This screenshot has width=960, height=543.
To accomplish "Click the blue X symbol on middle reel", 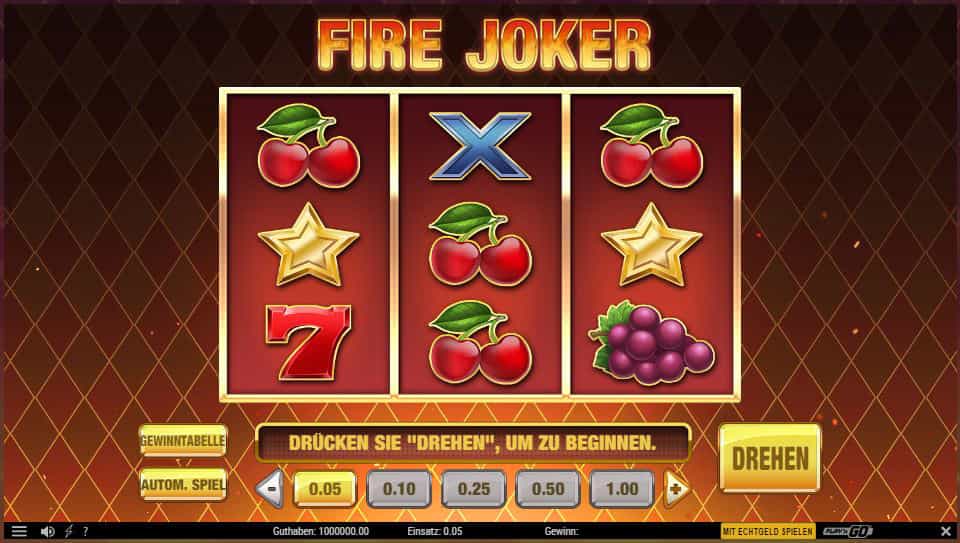I will tap(480, 146).
